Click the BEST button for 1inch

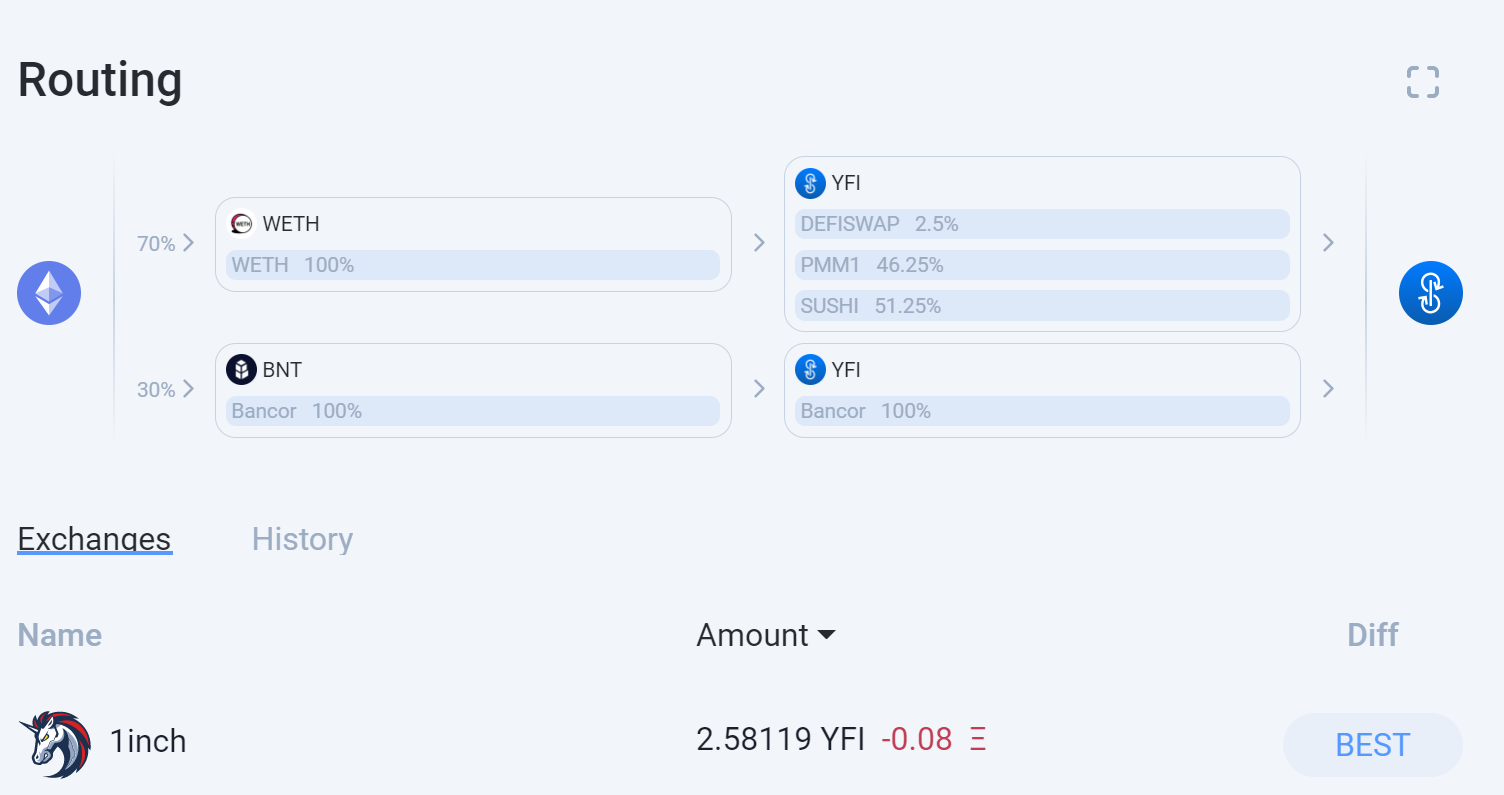pos(1372,745)
